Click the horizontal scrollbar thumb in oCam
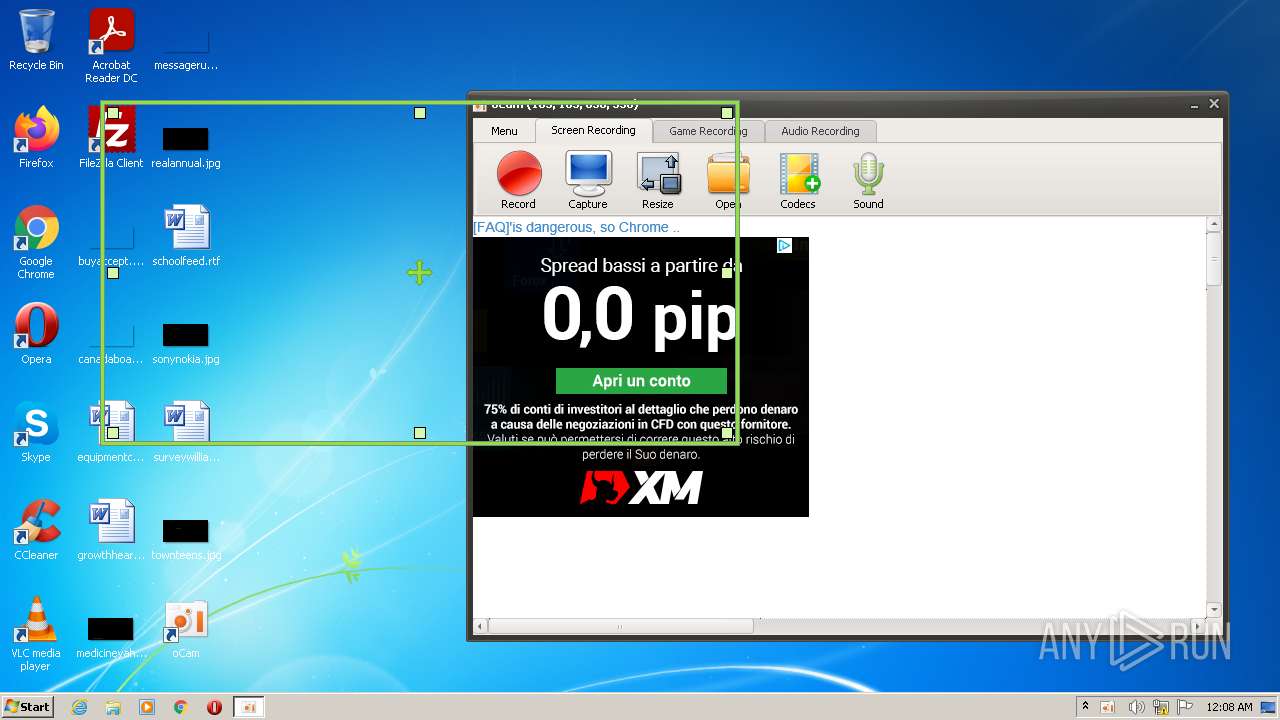 click(x=620, y=627)
